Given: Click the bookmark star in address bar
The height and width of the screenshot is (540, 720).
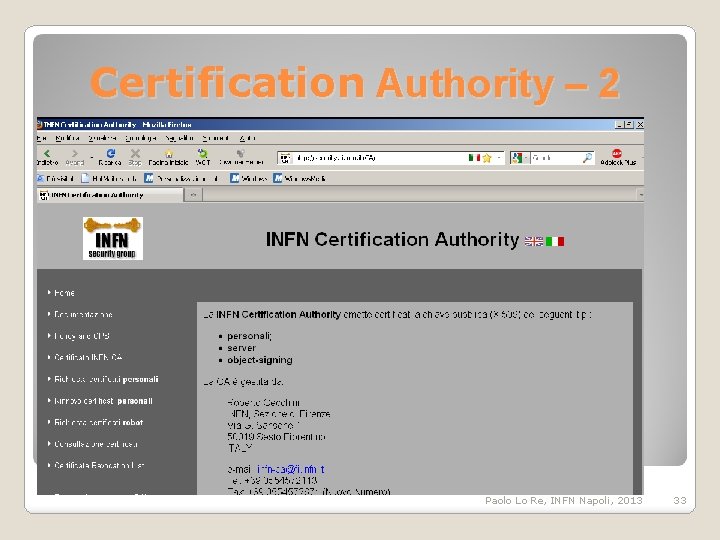Looking at the screenshot, I should pyautogui.click(x=487, y=158).
